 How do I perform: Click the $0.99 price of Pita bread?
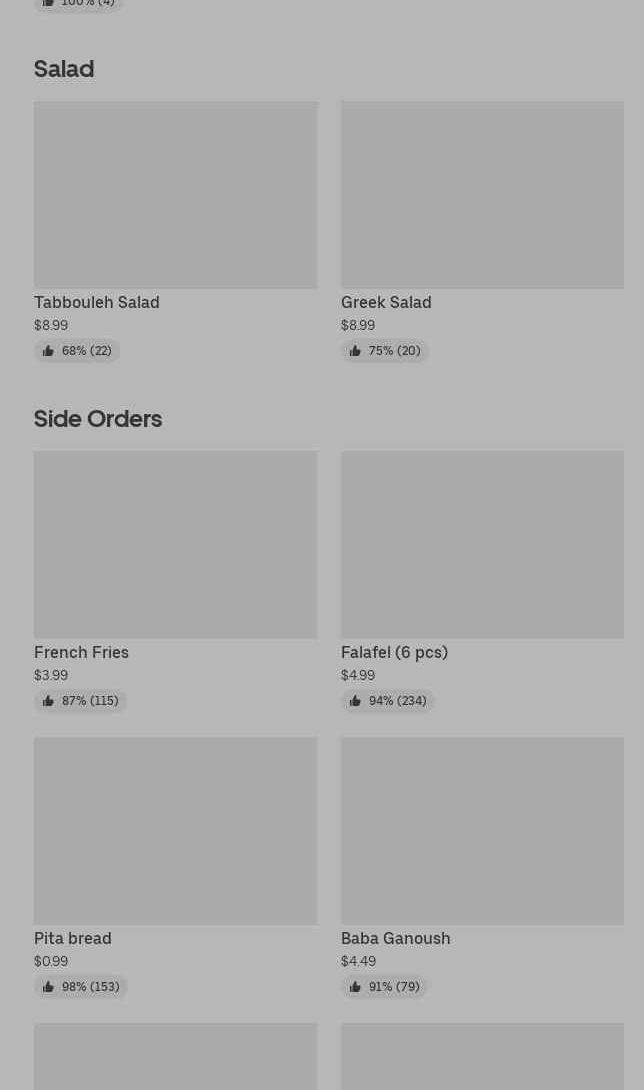(x=51, y=961)
